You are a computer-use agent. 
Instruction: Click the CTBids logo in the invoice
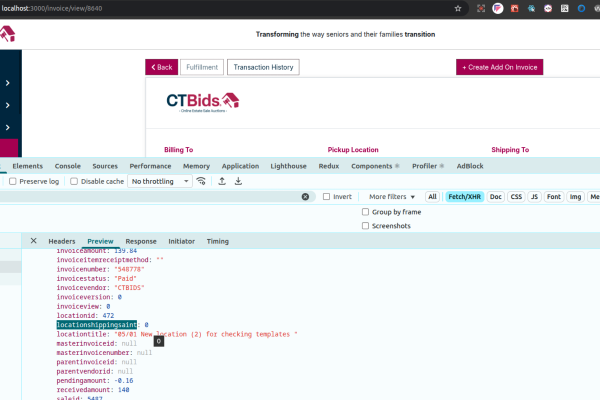[x=202, y=103]
